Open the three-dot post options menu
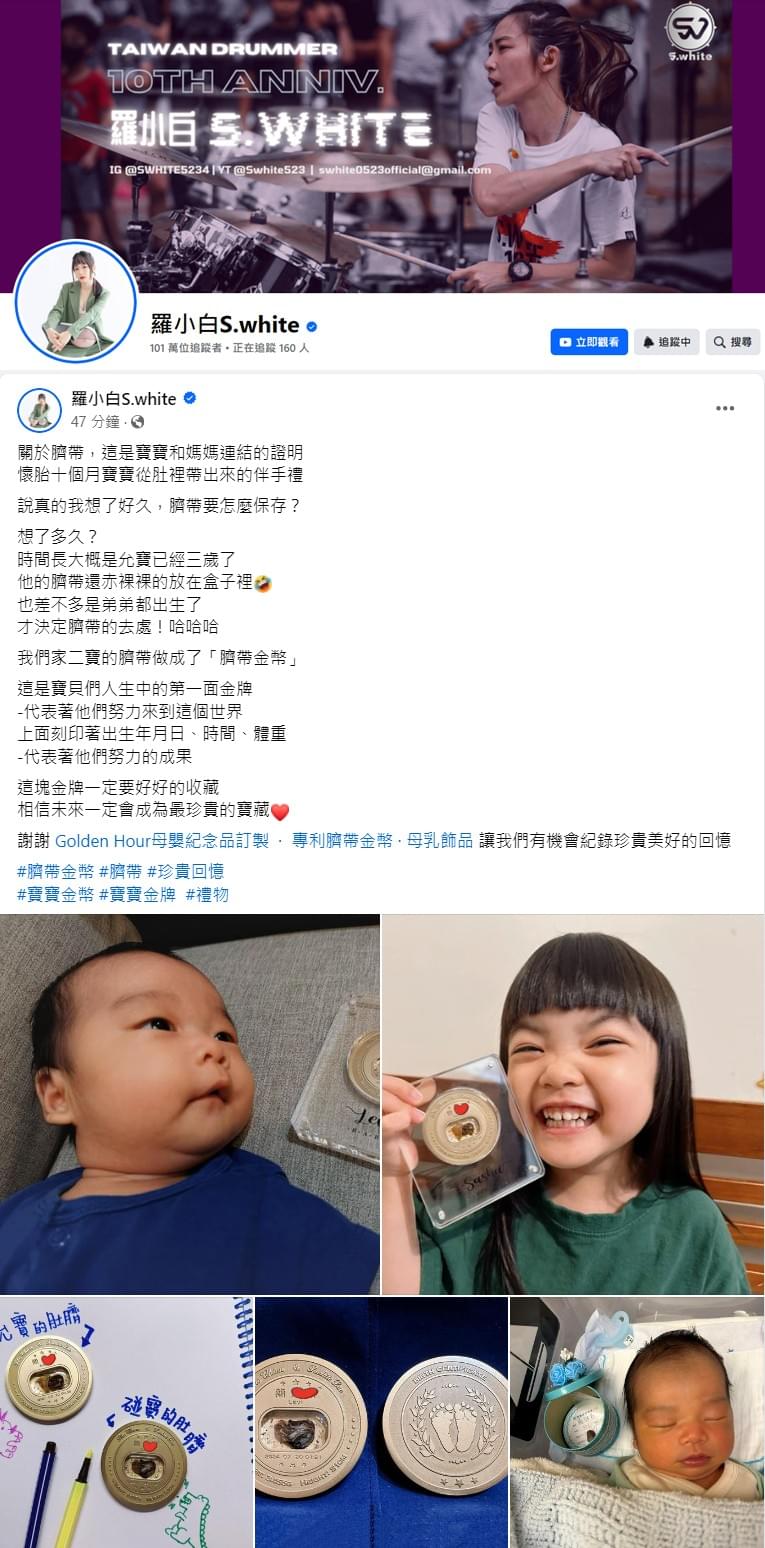This screenshot has height=1548, width=765. [725, 408]
